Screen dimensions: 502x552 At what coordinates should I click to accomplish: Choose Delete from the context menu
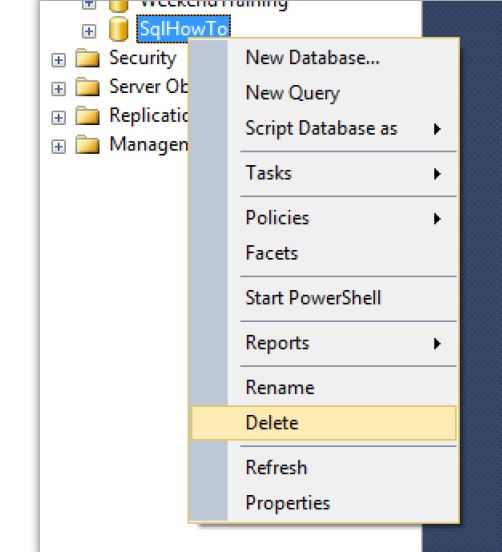pos(324,423)
